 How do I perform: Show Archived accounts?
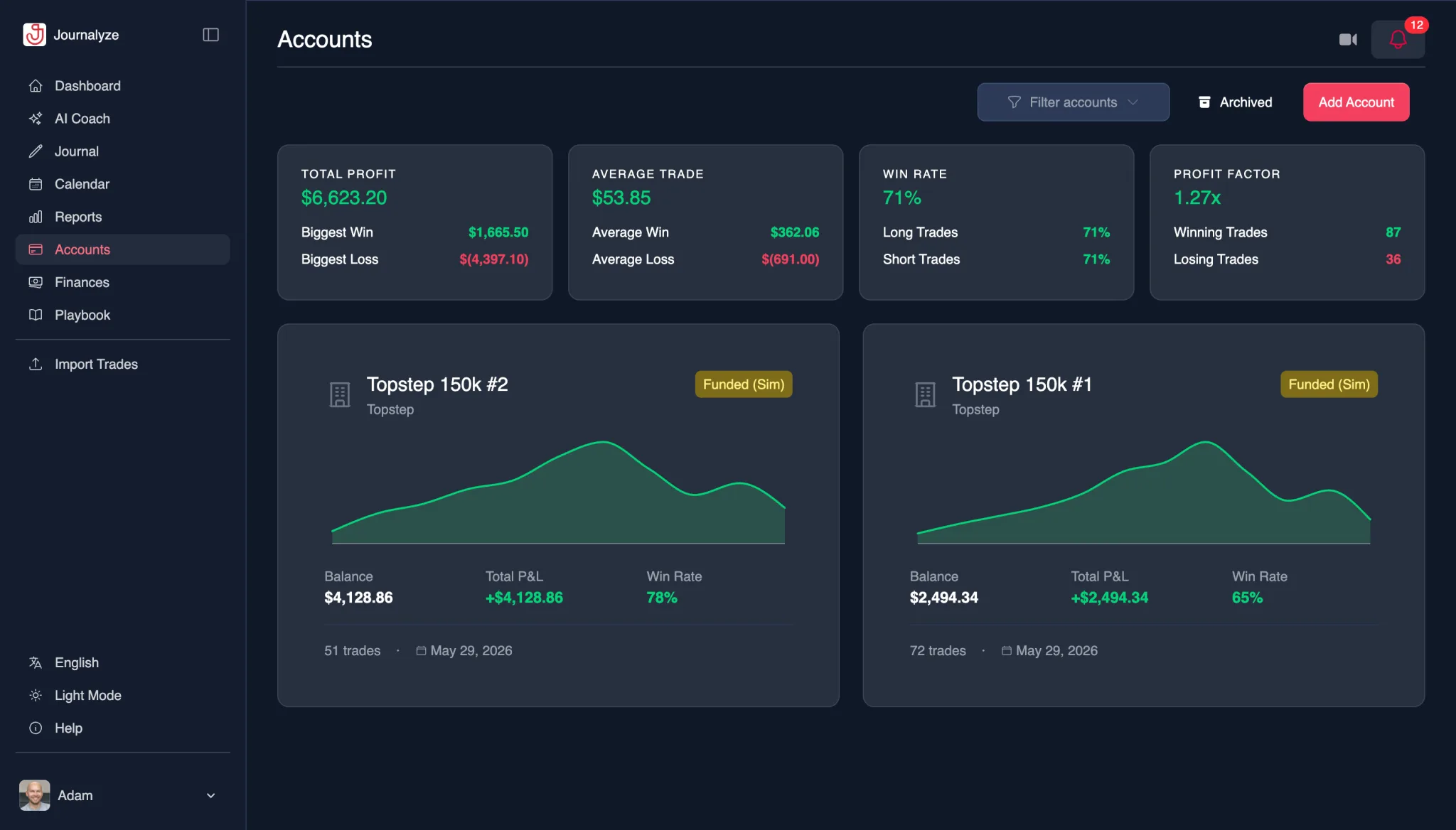1236,102
